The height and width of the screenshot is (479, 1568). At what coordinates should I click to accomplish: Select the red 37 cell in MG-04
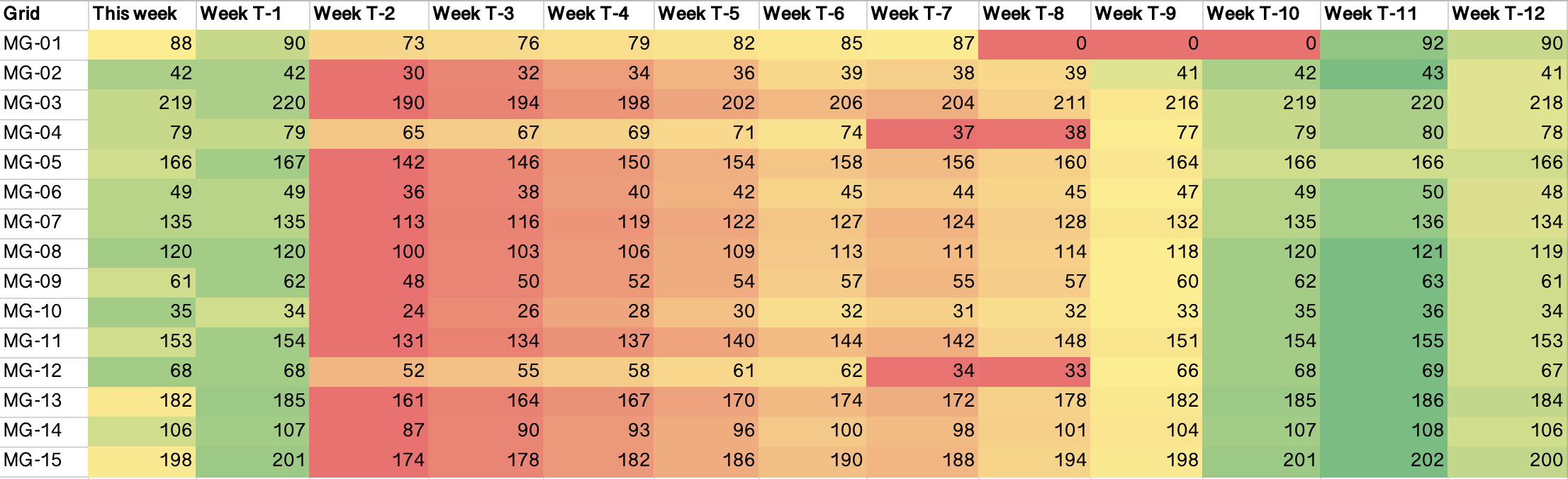point(922,133)
